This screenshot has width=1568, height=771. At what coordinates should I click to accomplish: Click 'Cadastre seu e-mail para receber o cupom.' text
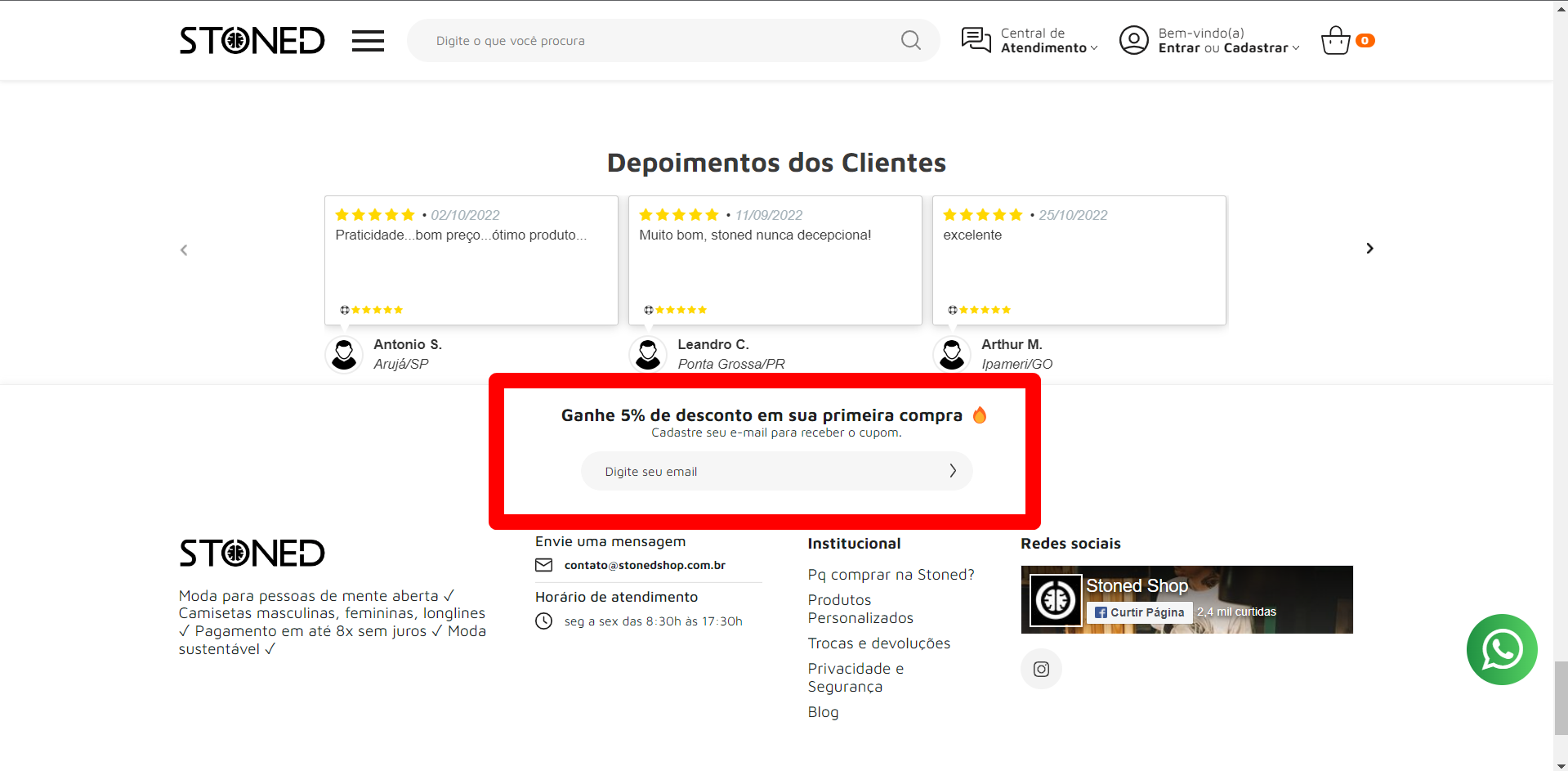click(x=776, y=433)
